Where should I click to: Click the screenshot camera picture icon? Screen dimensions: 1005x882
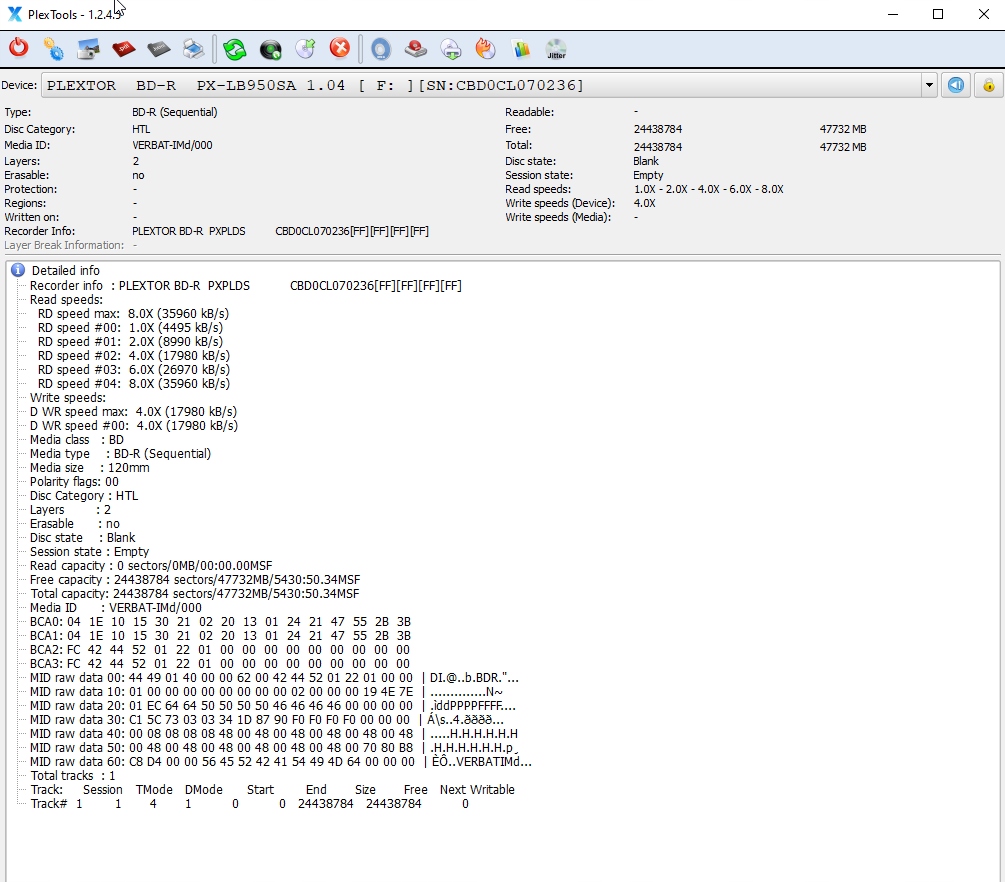coord(88,49)
